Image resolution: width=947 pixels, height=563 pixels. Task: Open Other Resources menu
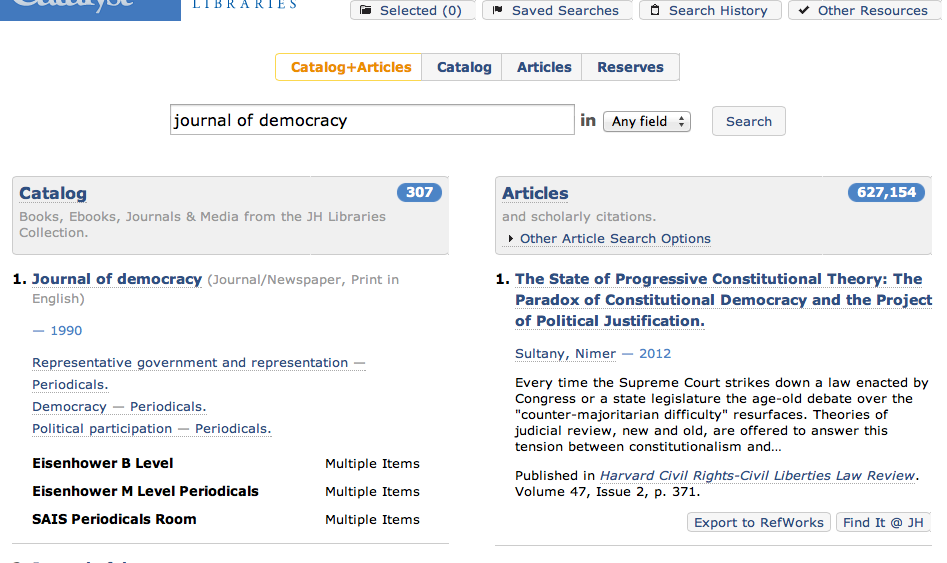coord(865,10)
